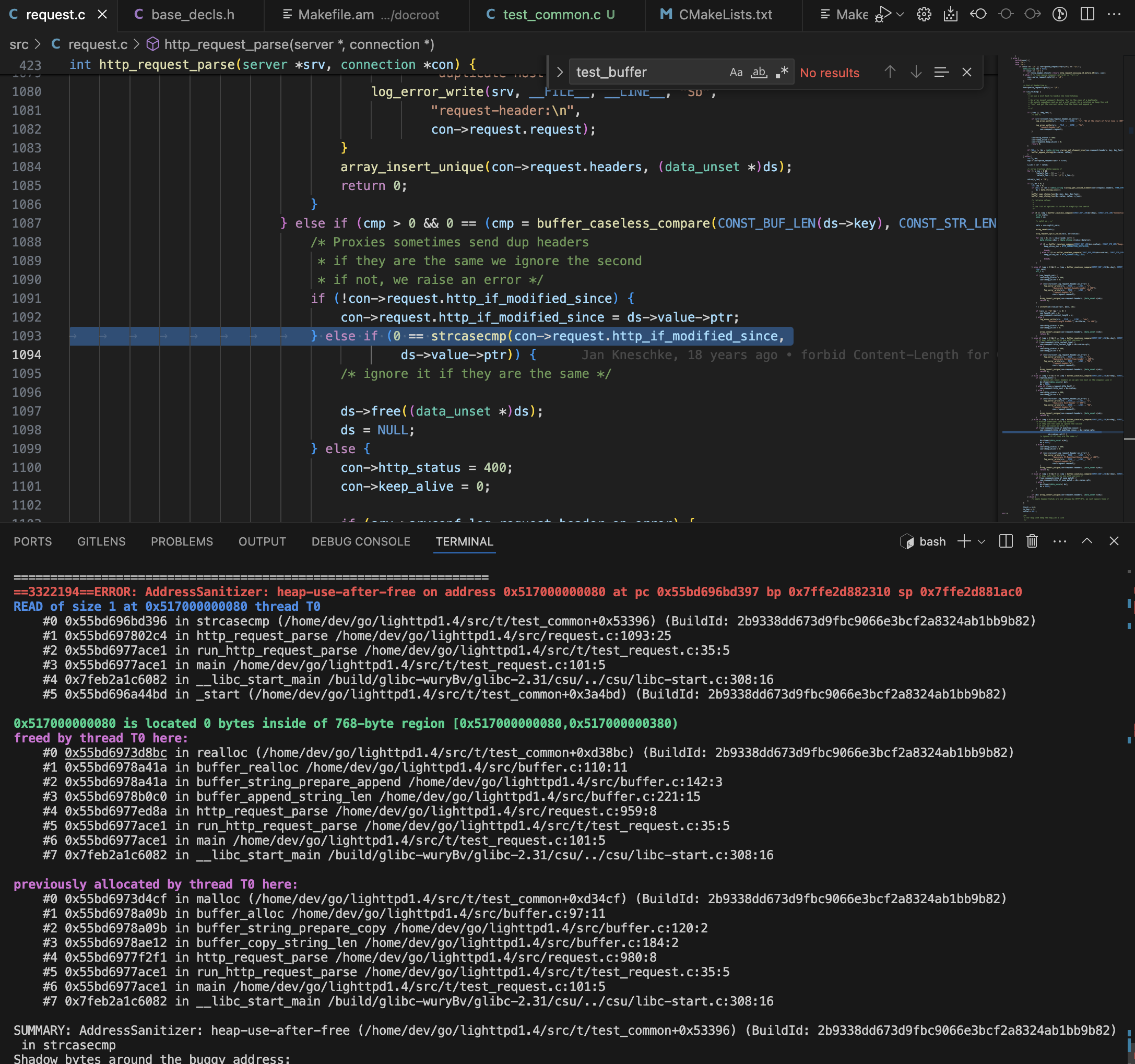Split the terminal using the split icon
The height and width of the screenshot is (1064, 1135).
point(1006,541)
